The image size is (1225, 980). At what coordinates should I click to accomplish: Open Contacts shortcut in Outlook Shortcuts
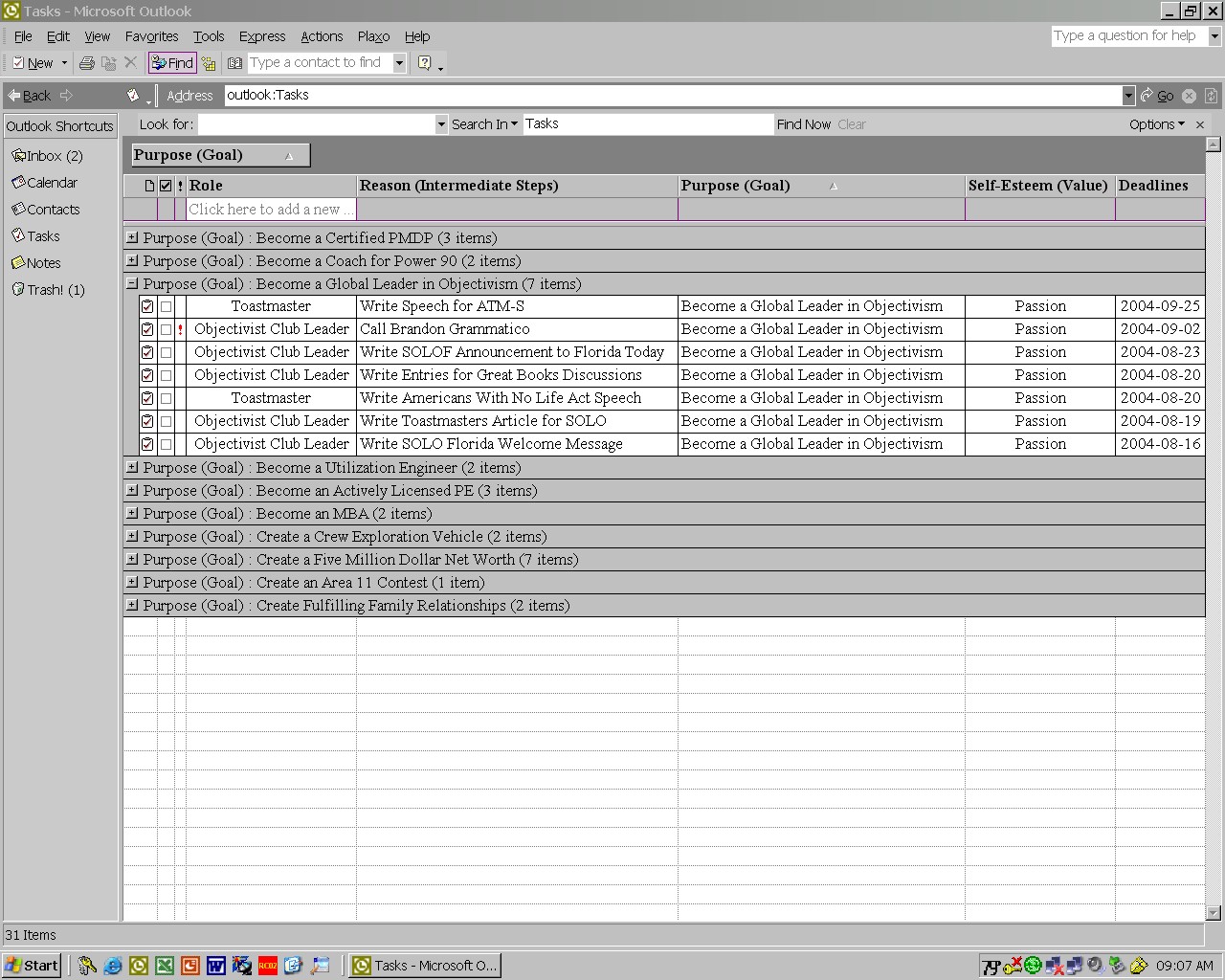[x=45, y=209]
